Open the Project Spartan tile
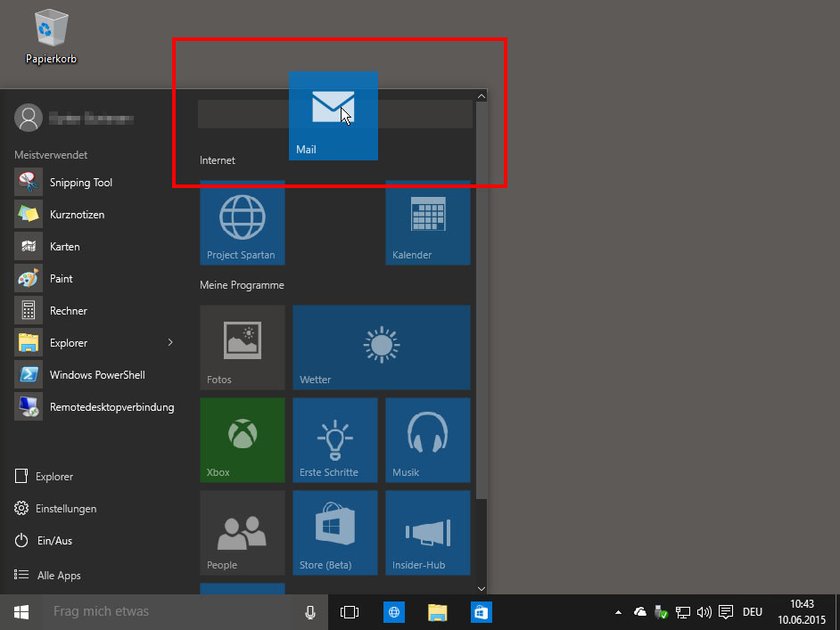This screenshot has height=630, width=840. pyautogui.click(x=242, y=223)
